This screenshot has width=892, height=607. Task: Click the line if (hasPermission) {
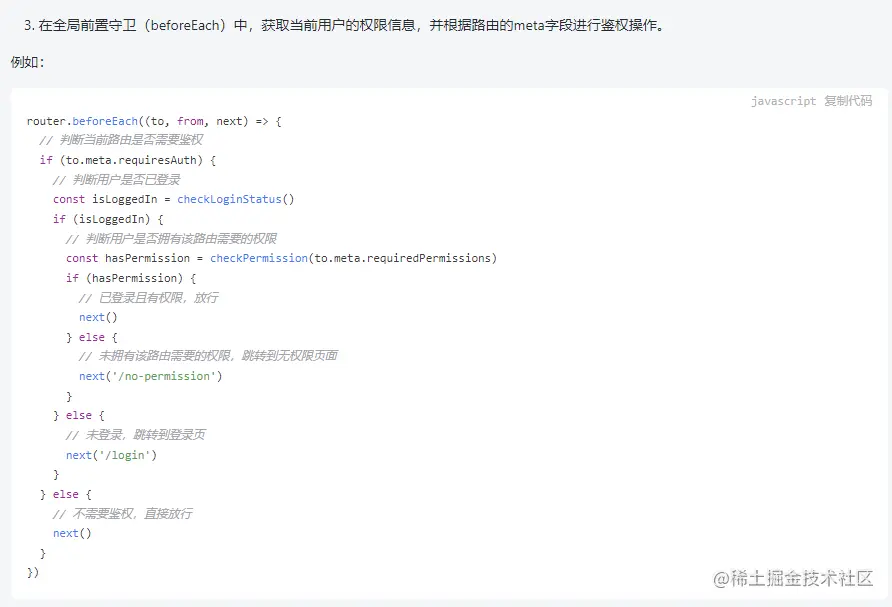point(131,278)
